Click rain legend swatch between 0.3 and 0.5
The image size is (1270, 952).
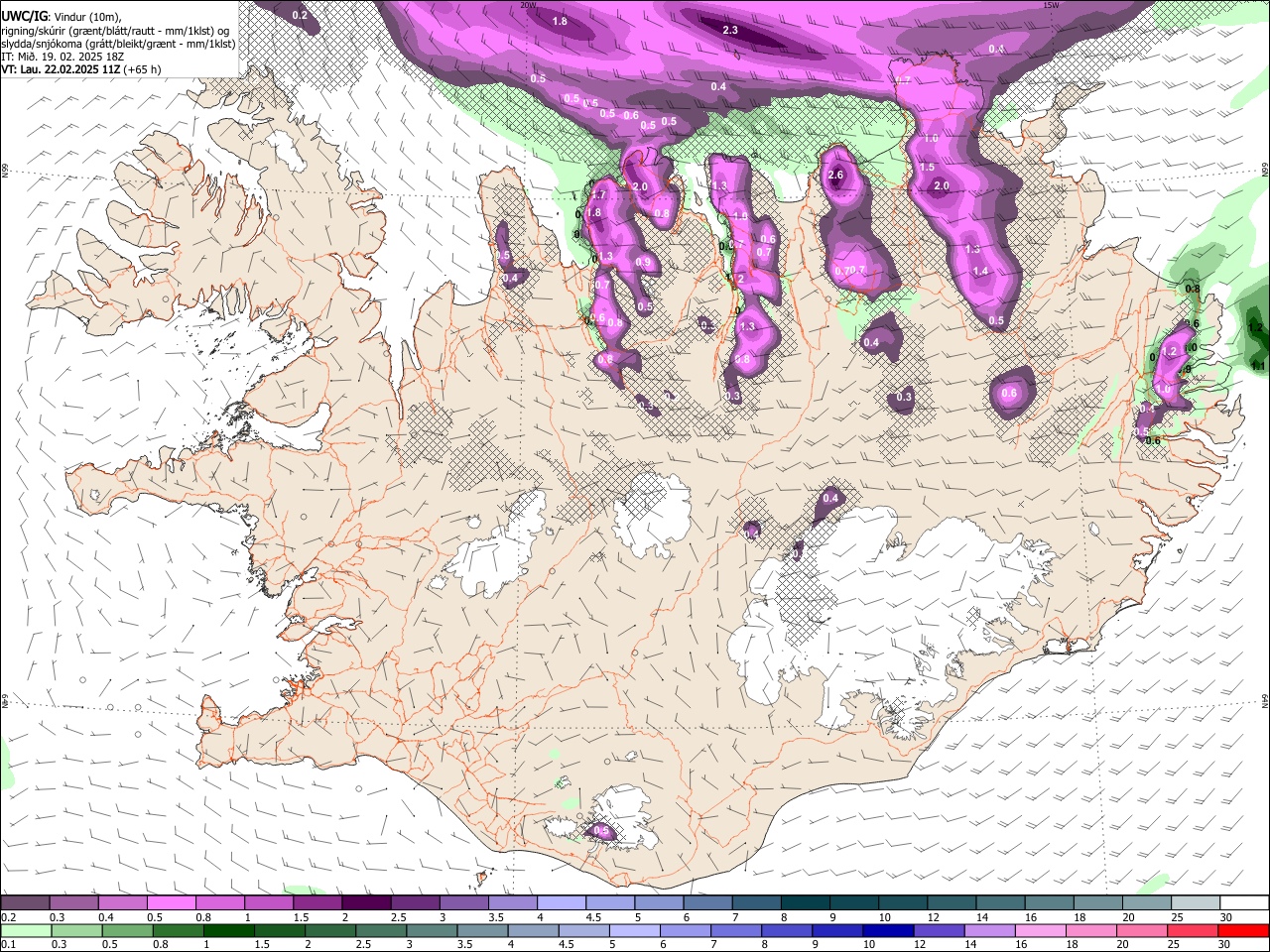[76, 931]
